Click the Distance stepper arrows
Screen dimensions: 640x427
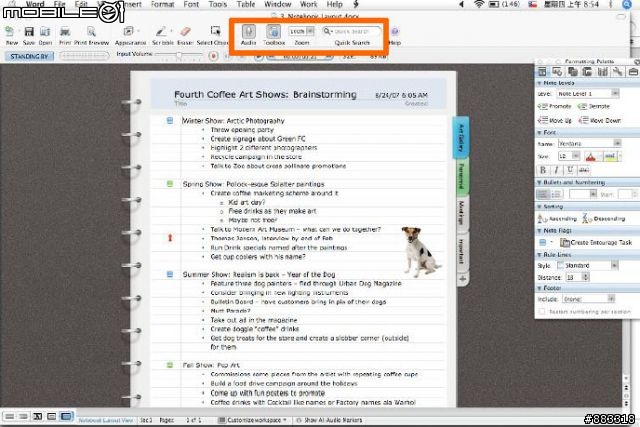click(585, 277)
